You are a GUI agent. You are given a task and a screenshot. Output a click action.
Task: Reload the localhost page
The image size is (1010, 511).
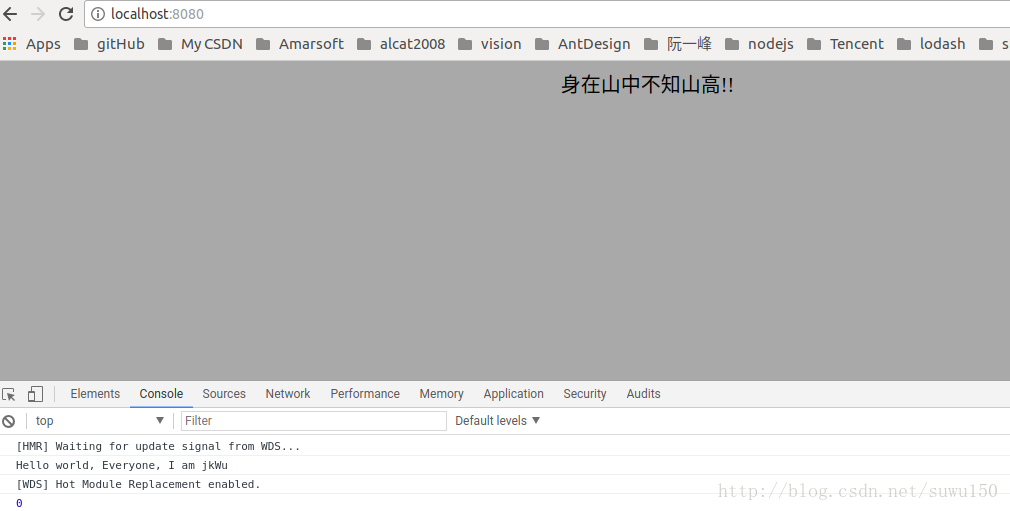point(66,14)
